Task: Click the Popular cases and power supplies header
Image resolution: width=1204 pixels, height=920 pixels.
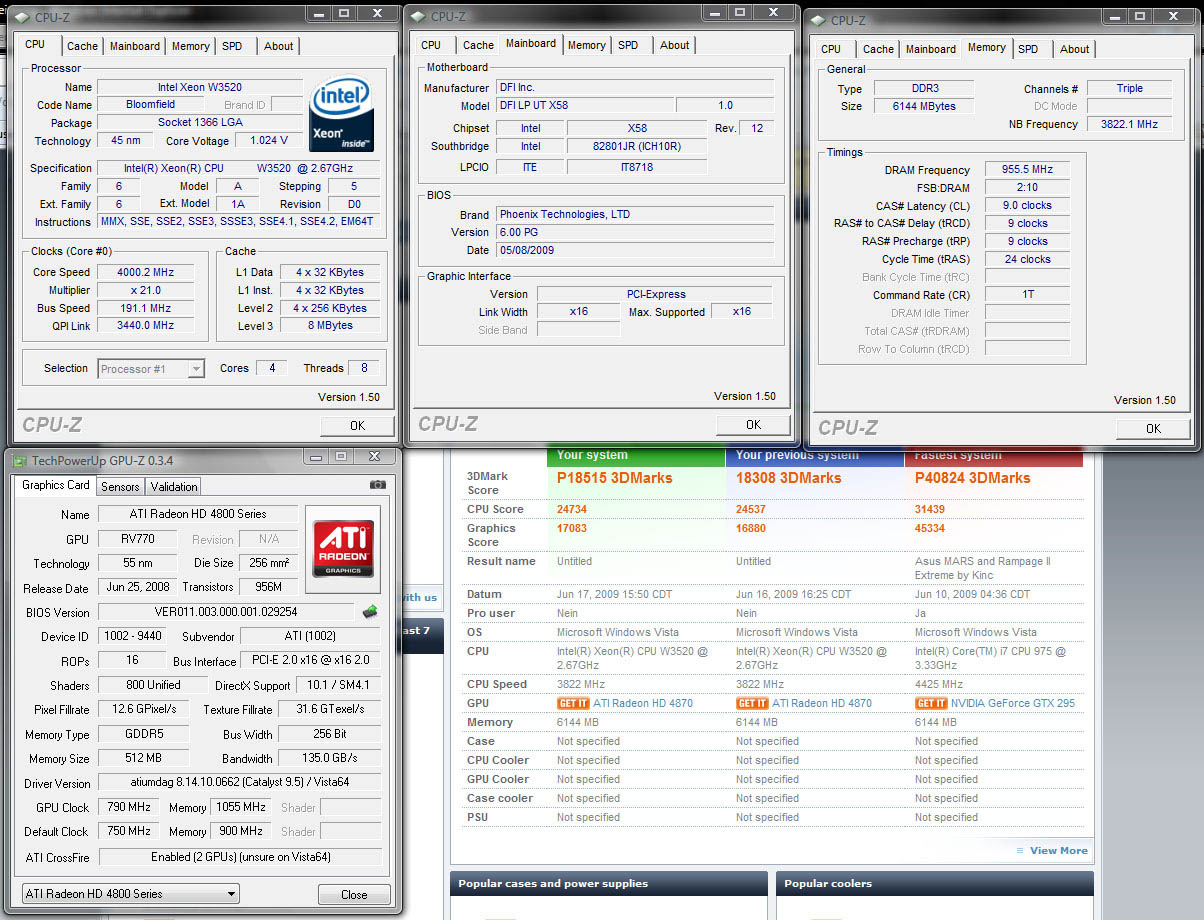Action: click(609, 884)
